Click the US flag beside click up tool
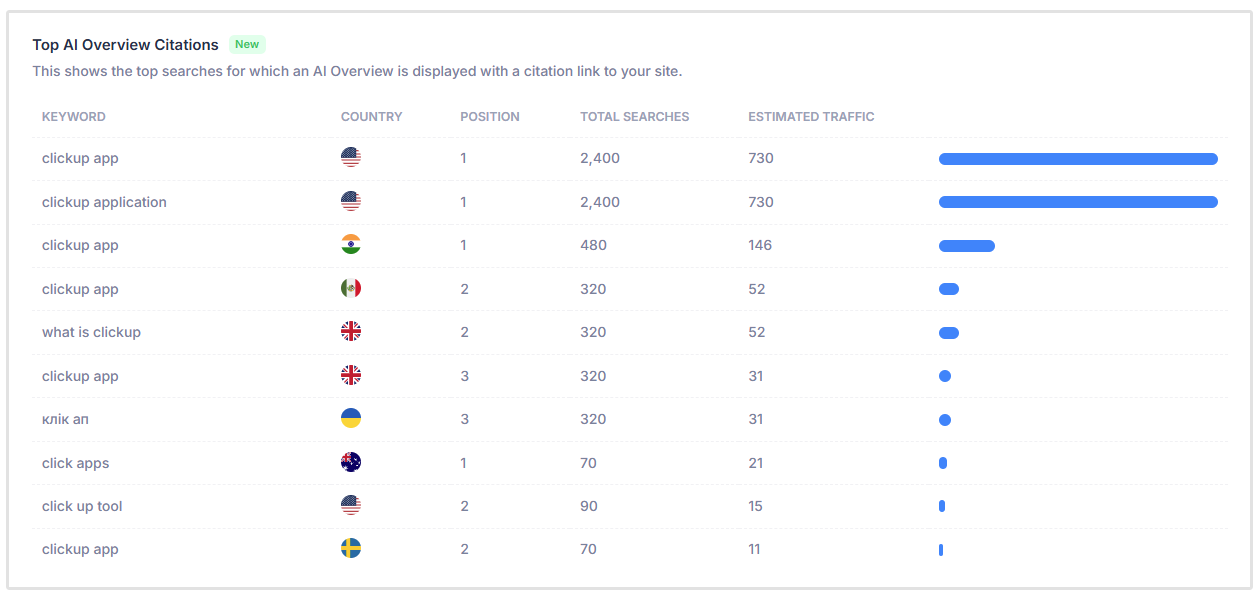 tap(351, 505)
